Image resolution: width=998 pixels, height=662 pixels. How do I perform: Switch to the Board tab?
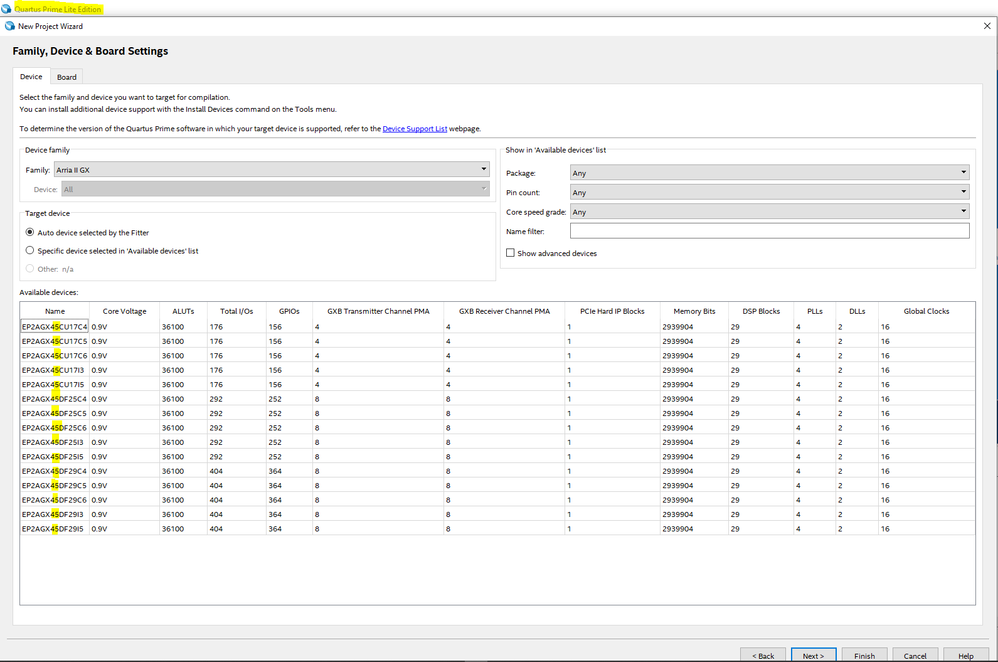tap(67, 77)
